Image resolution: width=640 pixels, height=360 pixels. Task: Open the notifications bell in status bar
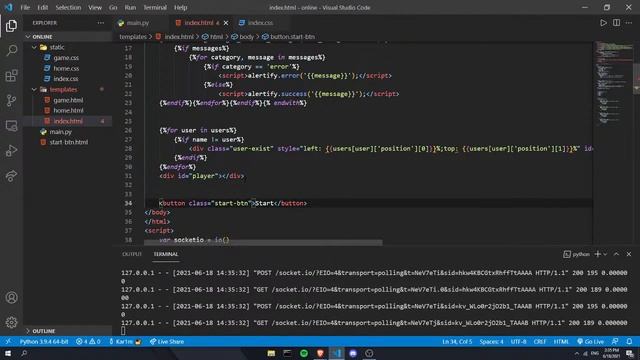[x=629, y=342]
